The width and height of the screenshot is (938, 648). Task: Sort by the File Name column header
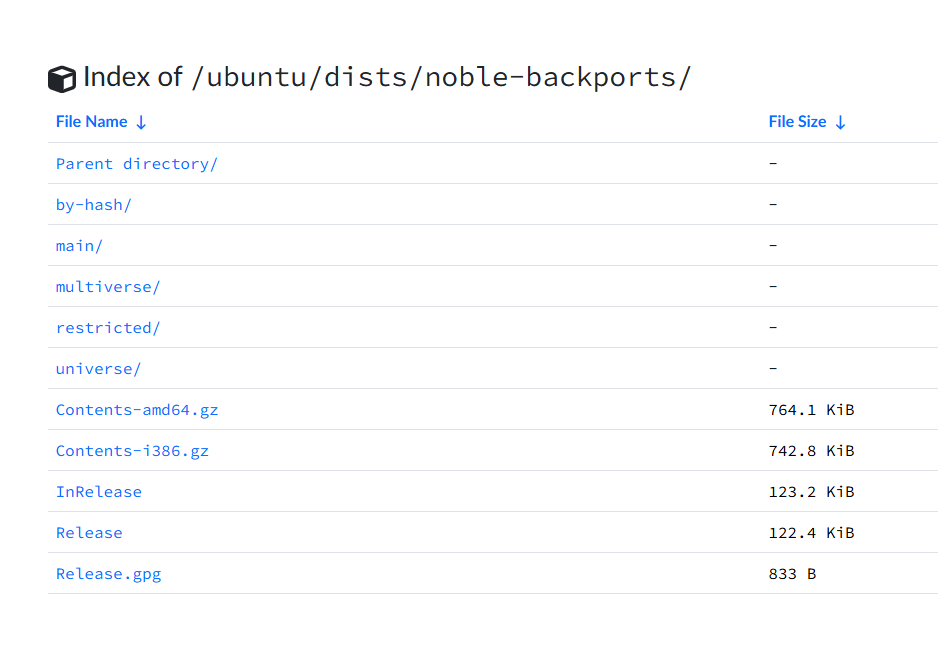click(92, 121)
